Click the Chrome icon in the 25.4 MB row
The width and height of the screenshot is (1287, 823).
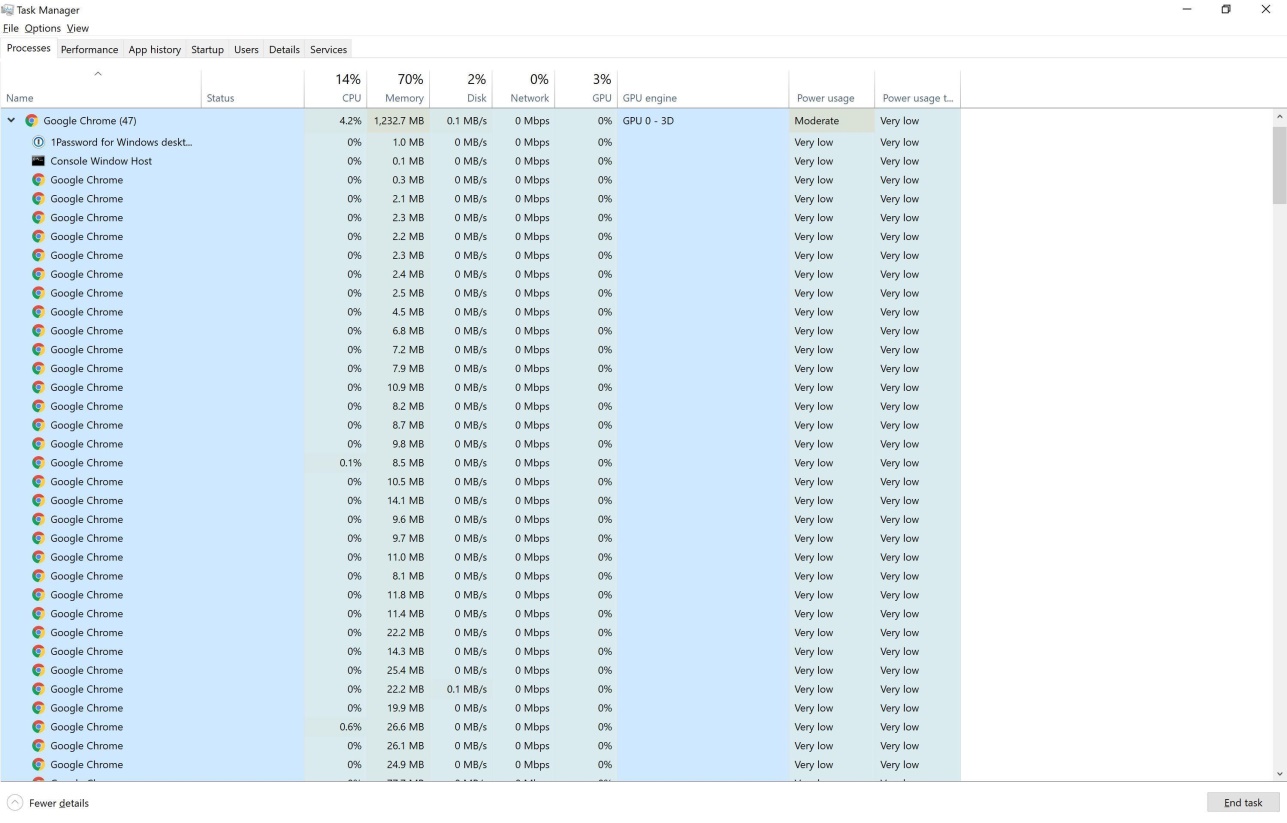(x=38, y=671)
